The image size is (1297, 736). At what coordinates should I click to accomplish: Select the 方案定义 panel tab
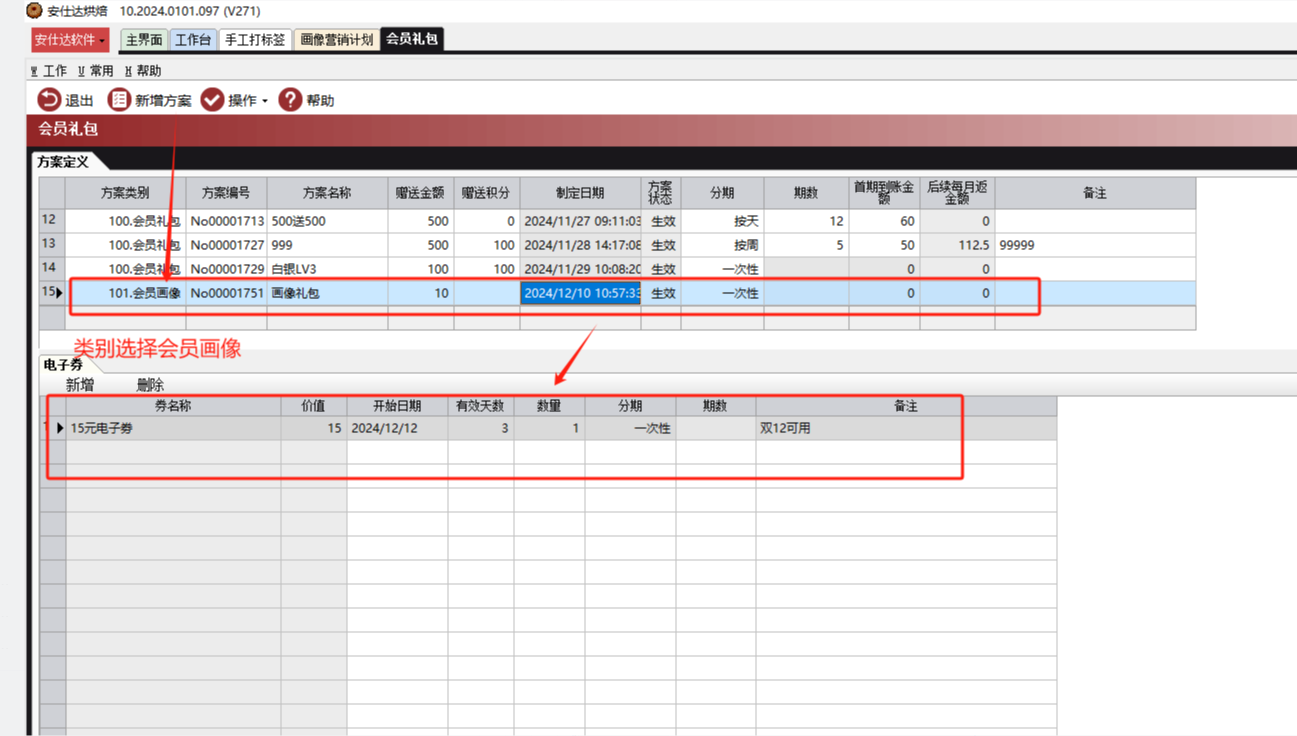pyautogui.click(x=64, y=161)
